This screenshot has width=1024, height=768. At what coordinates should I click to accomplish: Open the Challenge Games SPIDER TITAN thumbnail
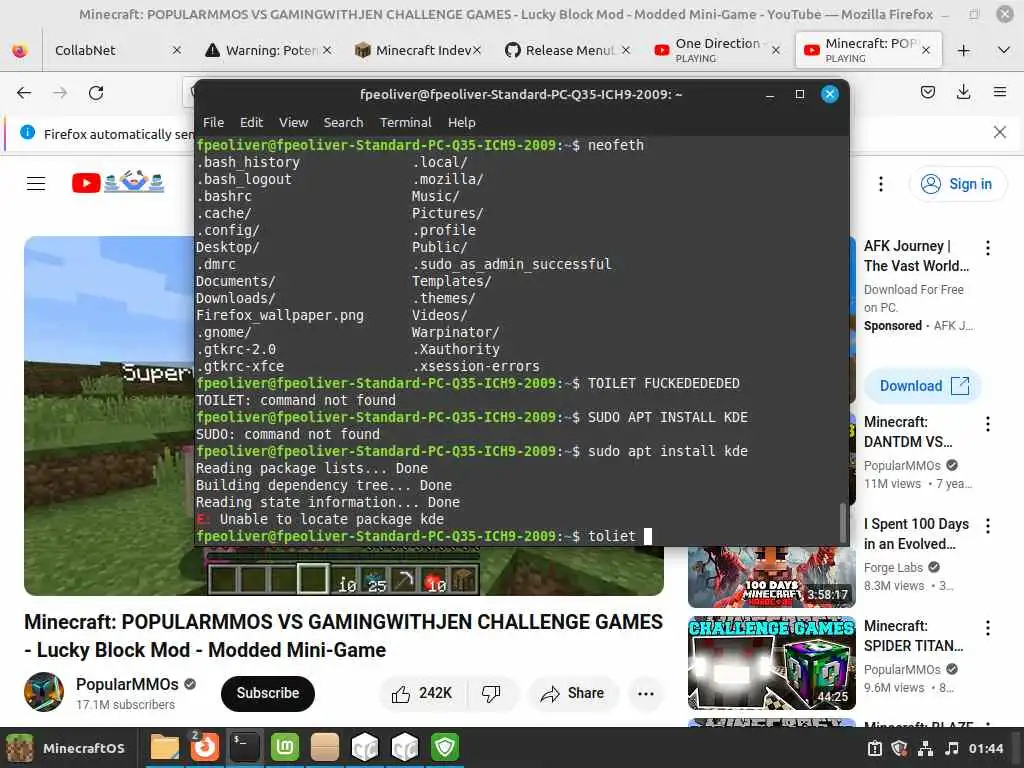point(771,663)
